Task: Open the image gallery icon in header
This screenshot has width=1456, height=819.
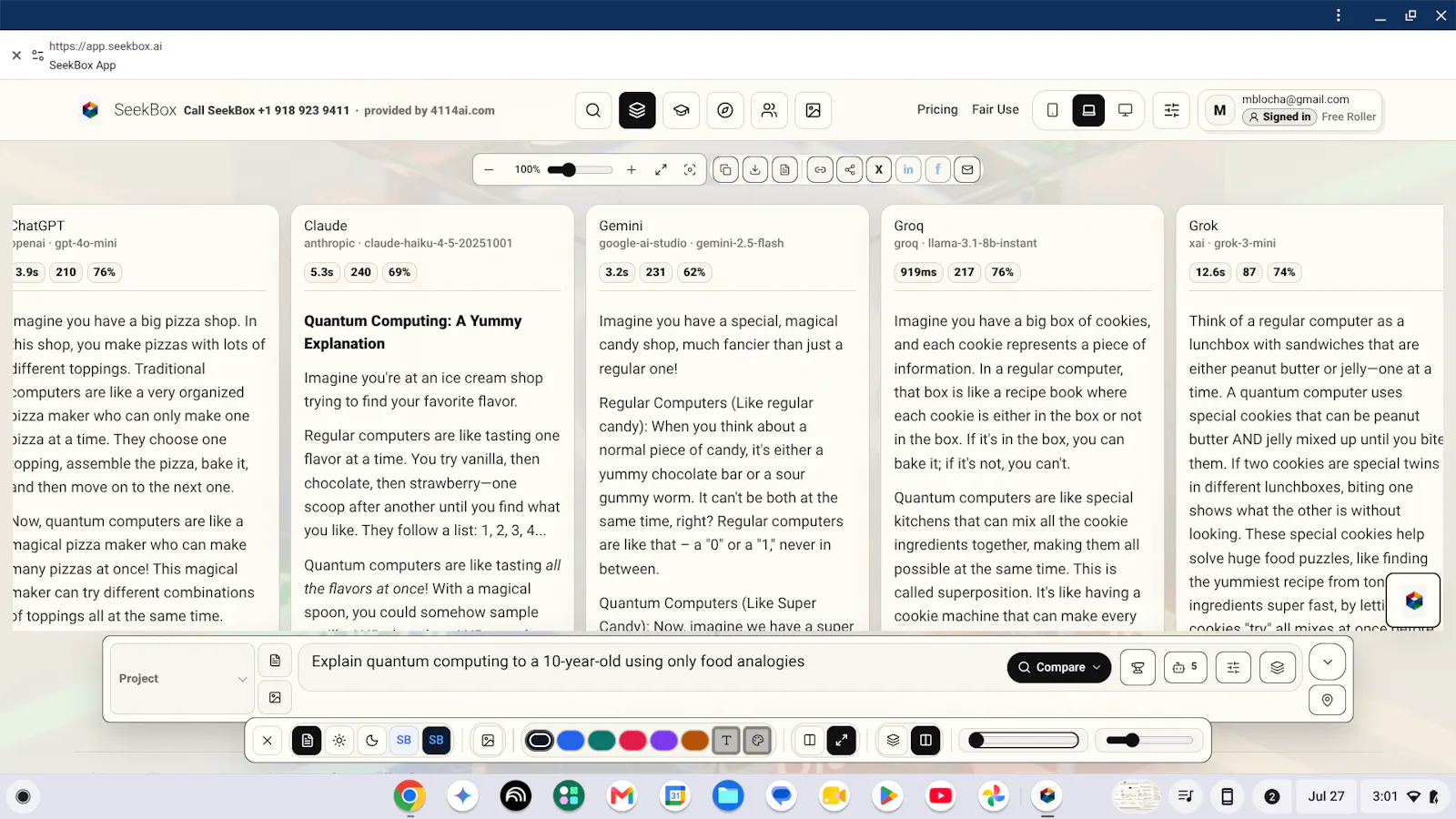Action: (814, 110)
